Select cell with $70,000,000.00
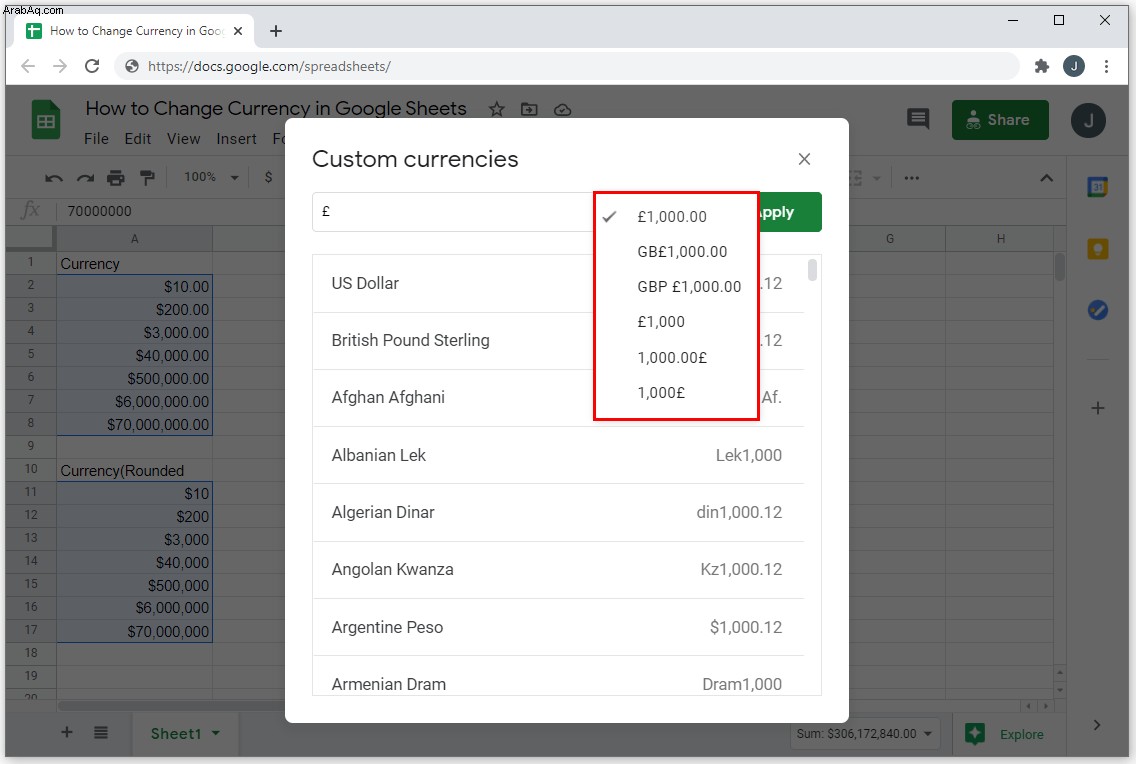This screenshot has width=1136, height=764. pyautogui.click(x=135, y=424)
